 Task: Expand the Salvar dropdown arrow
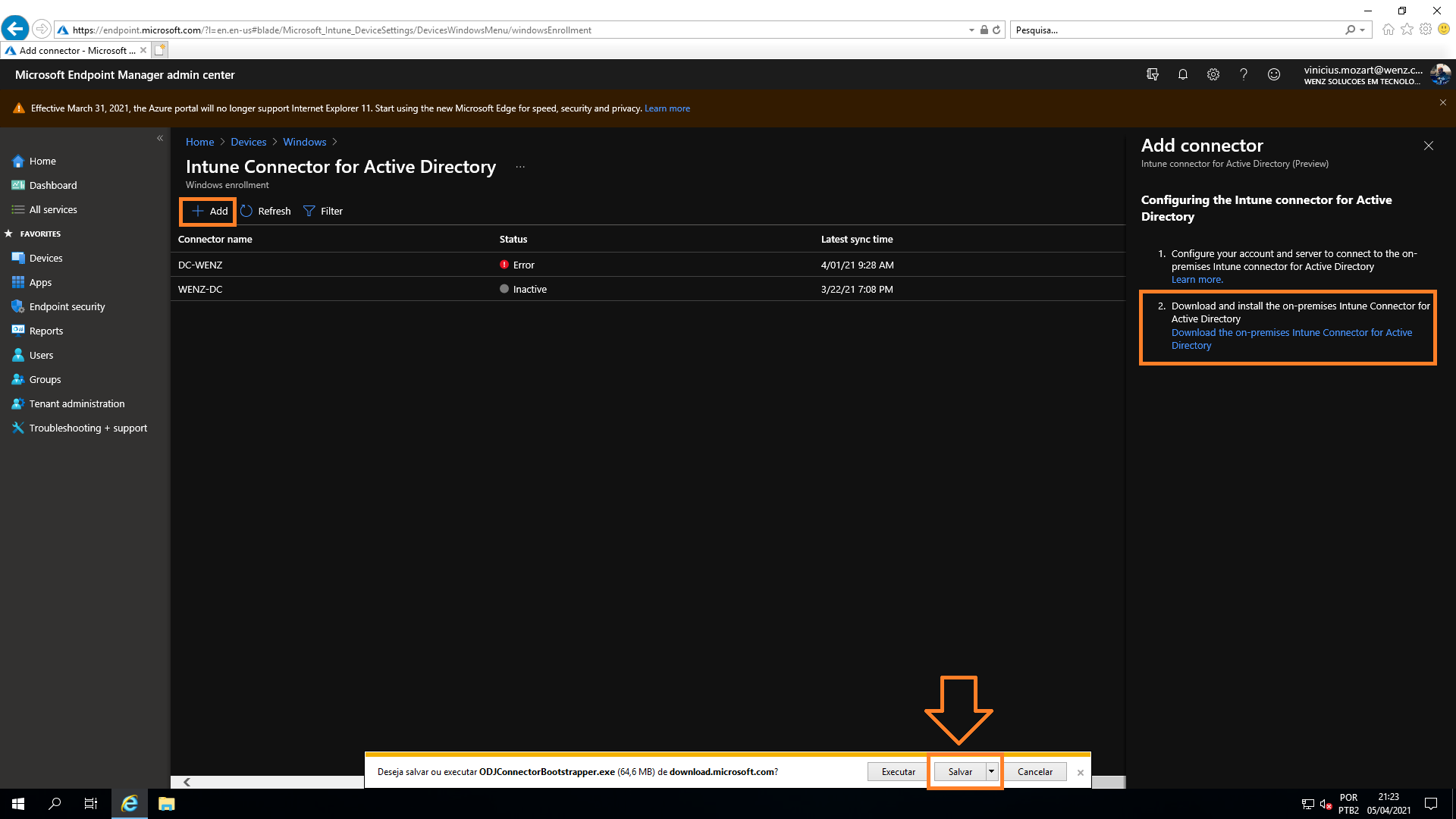(991, 771)
